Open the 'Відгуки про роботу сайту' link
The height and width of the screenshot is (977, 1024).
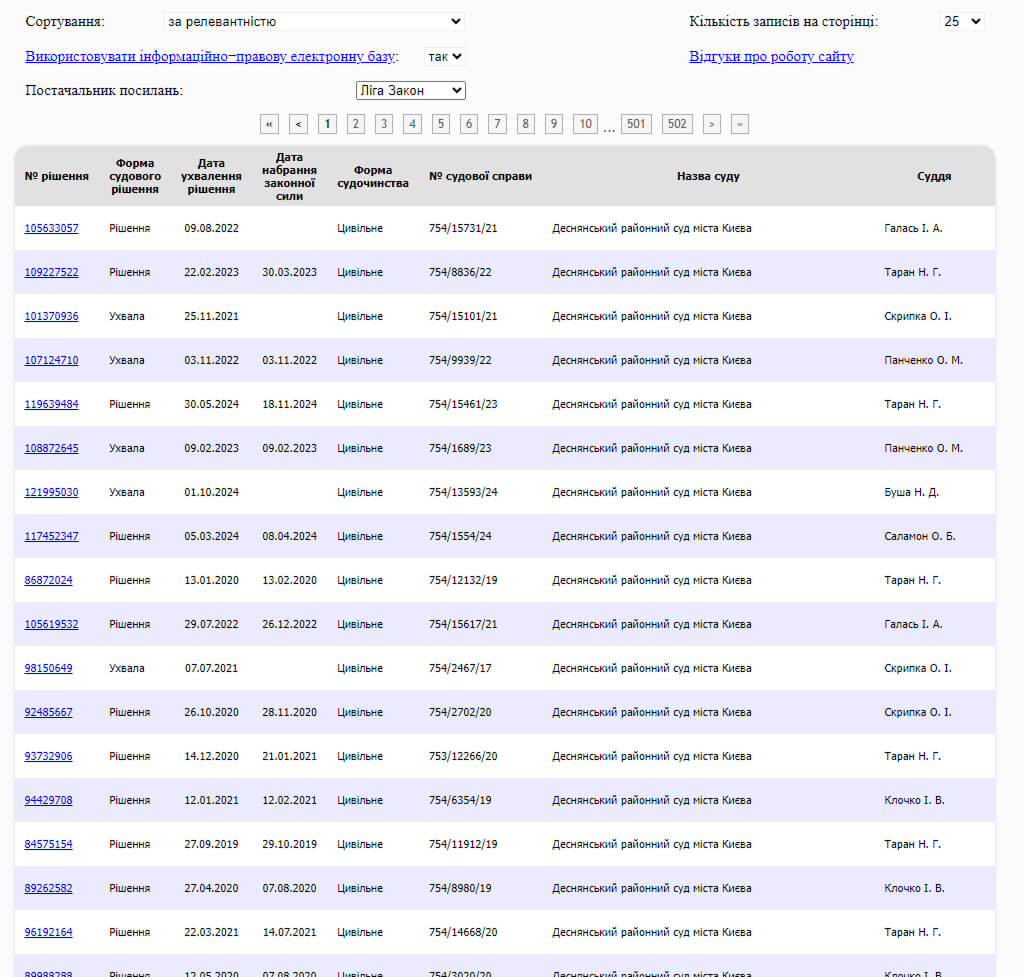tap(771, 57)
